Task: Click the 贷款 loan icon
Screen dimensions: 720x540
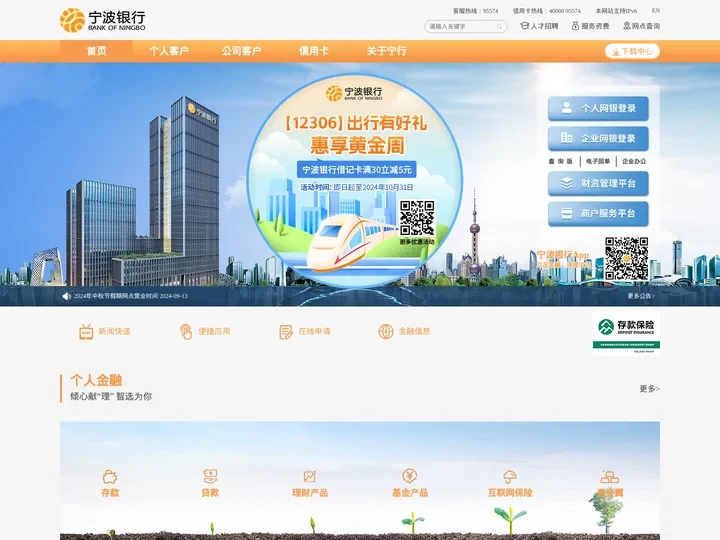Action: click(x=210, y=476)
